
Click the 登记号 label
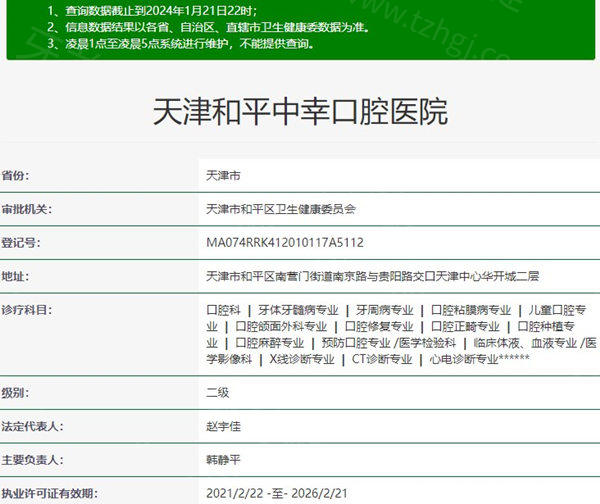[21, 243]
